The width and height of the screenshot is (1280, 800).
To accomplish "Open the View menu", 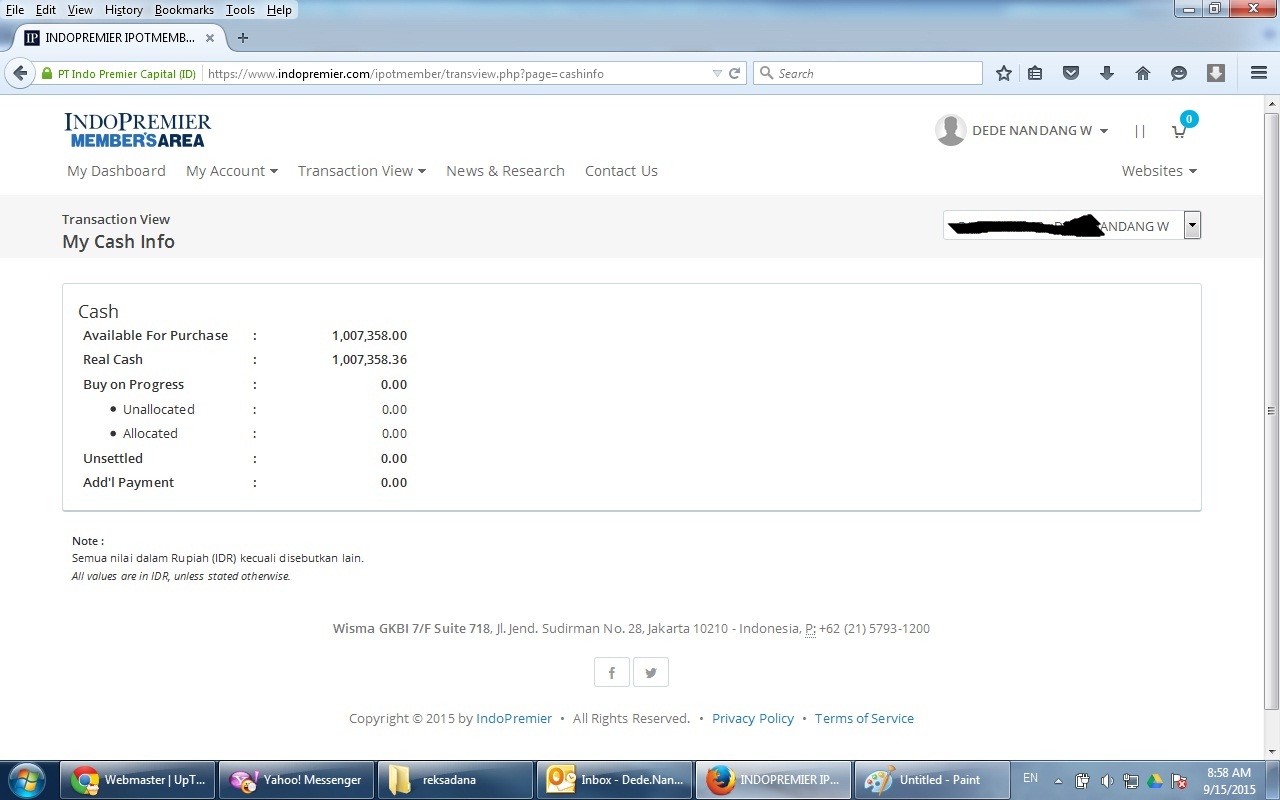I will (x=80, y=9).
